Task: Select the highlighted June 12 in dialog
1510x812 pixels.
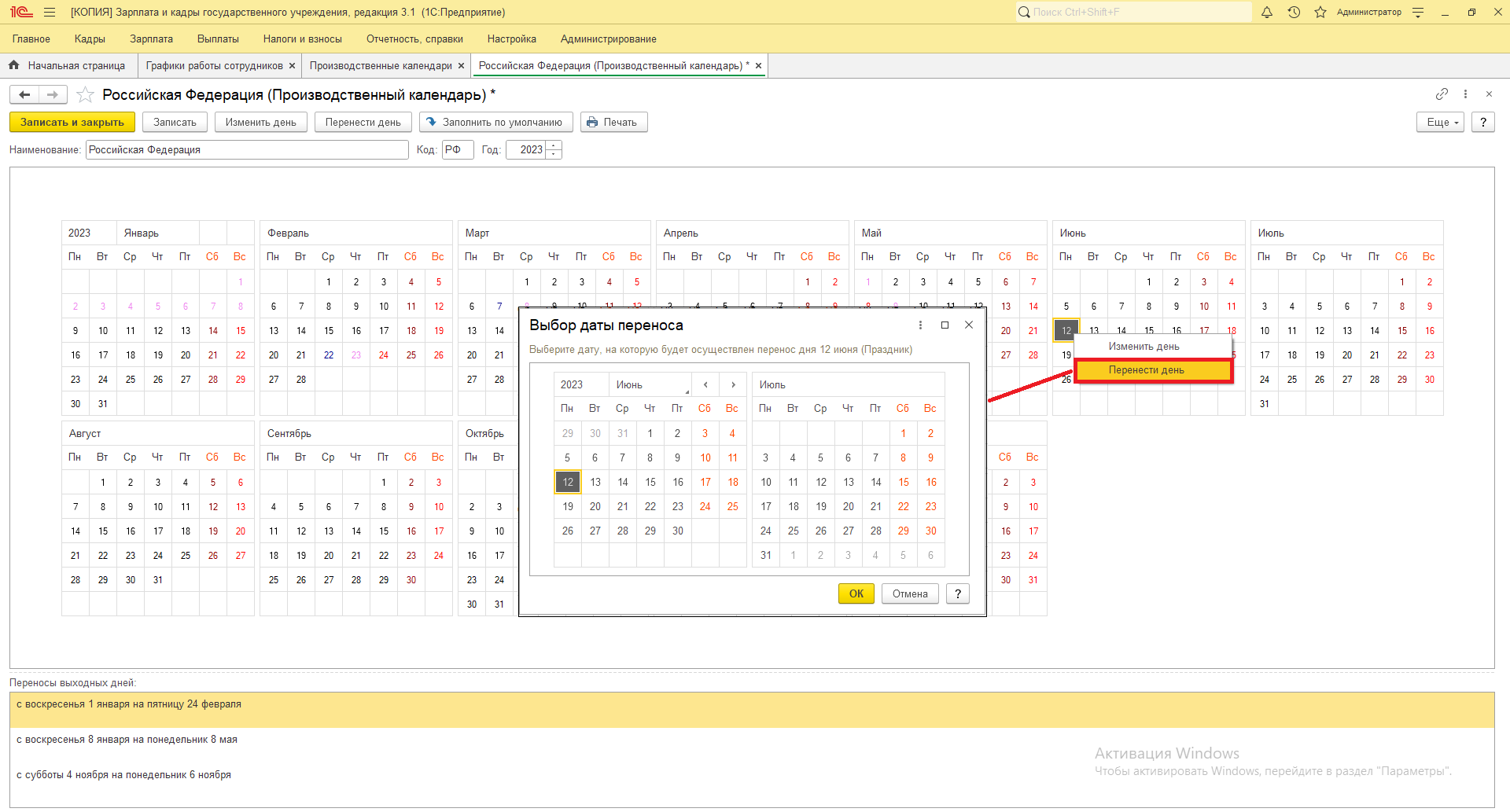Action: click(x=568, y=482)
